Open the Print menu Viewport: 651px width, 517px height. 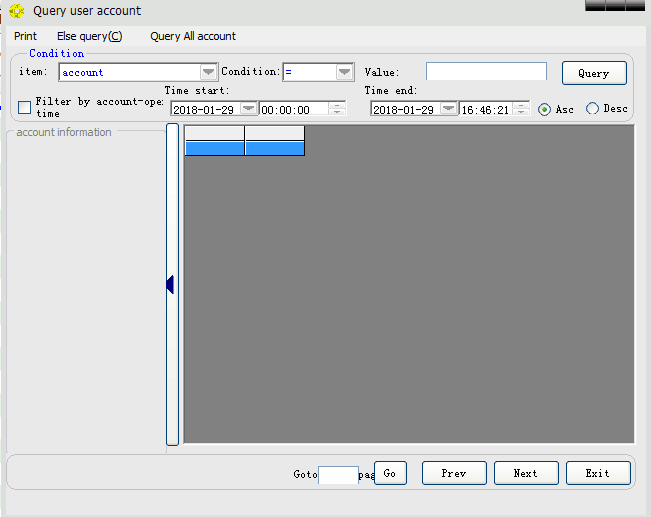click(25, 36)
